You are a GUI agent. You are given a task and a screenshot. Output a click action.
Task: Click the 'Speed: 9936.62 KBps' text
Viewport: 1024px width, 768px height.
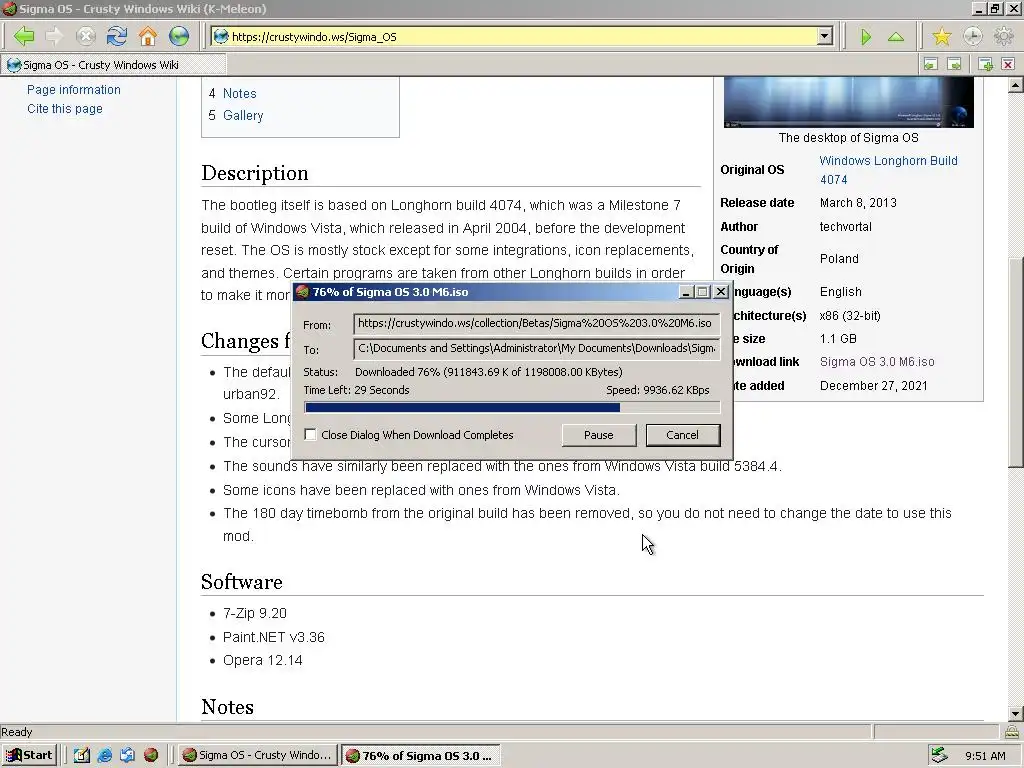pos(658,390)
